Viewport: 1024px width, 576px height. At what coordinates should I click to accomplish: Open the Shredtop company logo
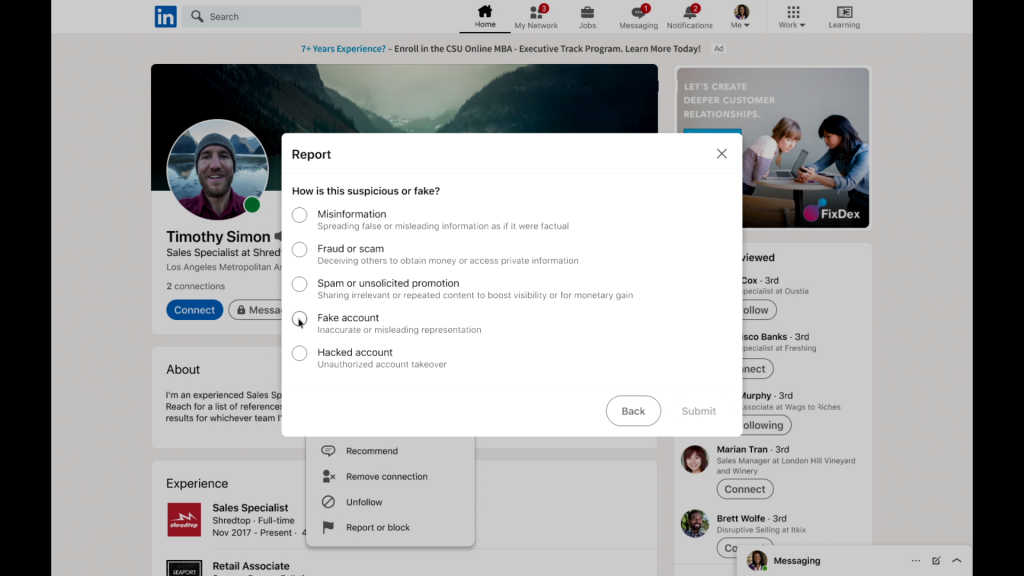[x=184, y=520]
